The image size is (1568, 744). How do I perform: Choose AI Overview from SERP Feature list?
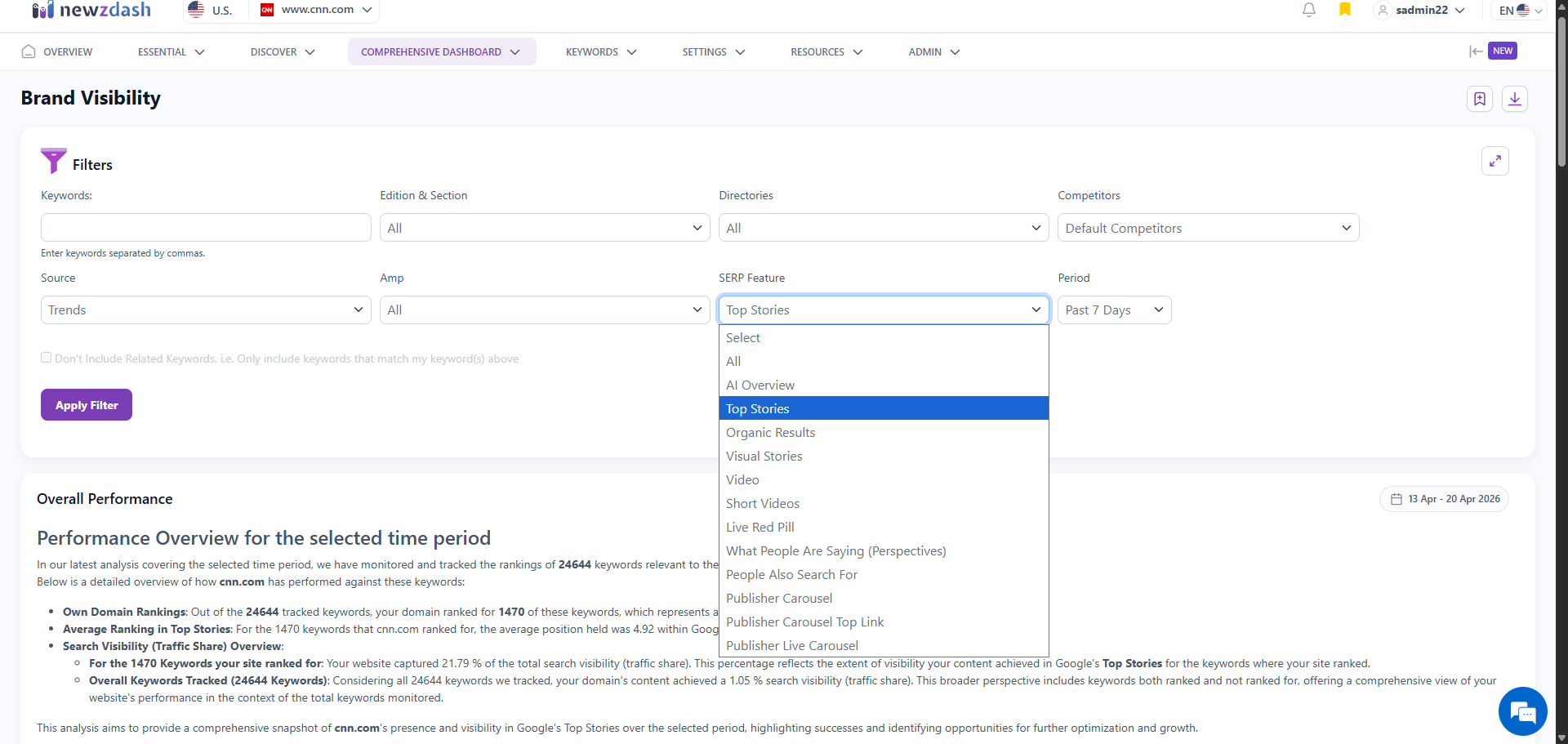tap(759, 385)
